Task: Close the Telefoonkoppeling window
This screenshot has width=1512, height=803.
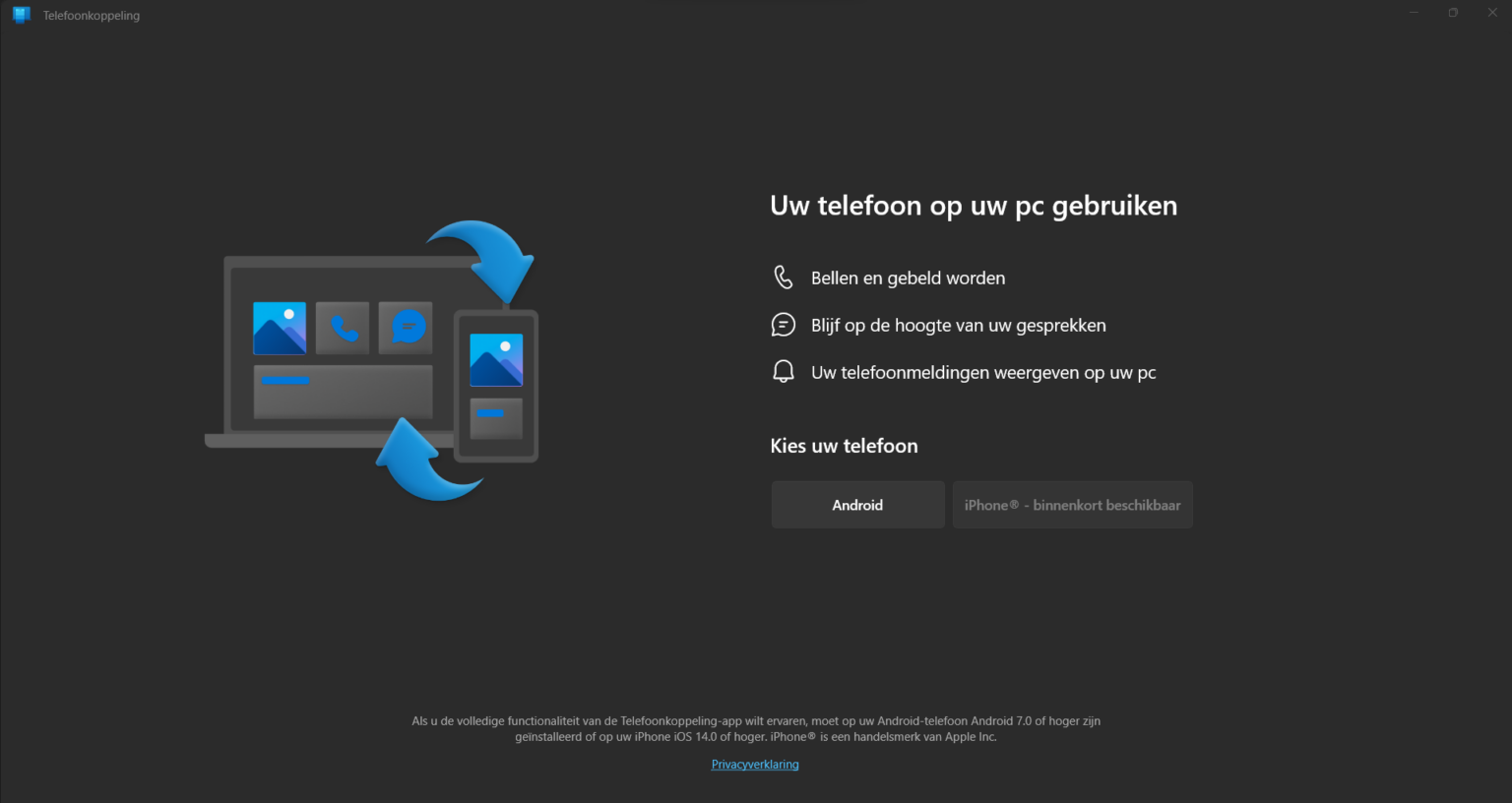Action: tap(1492, 12)
